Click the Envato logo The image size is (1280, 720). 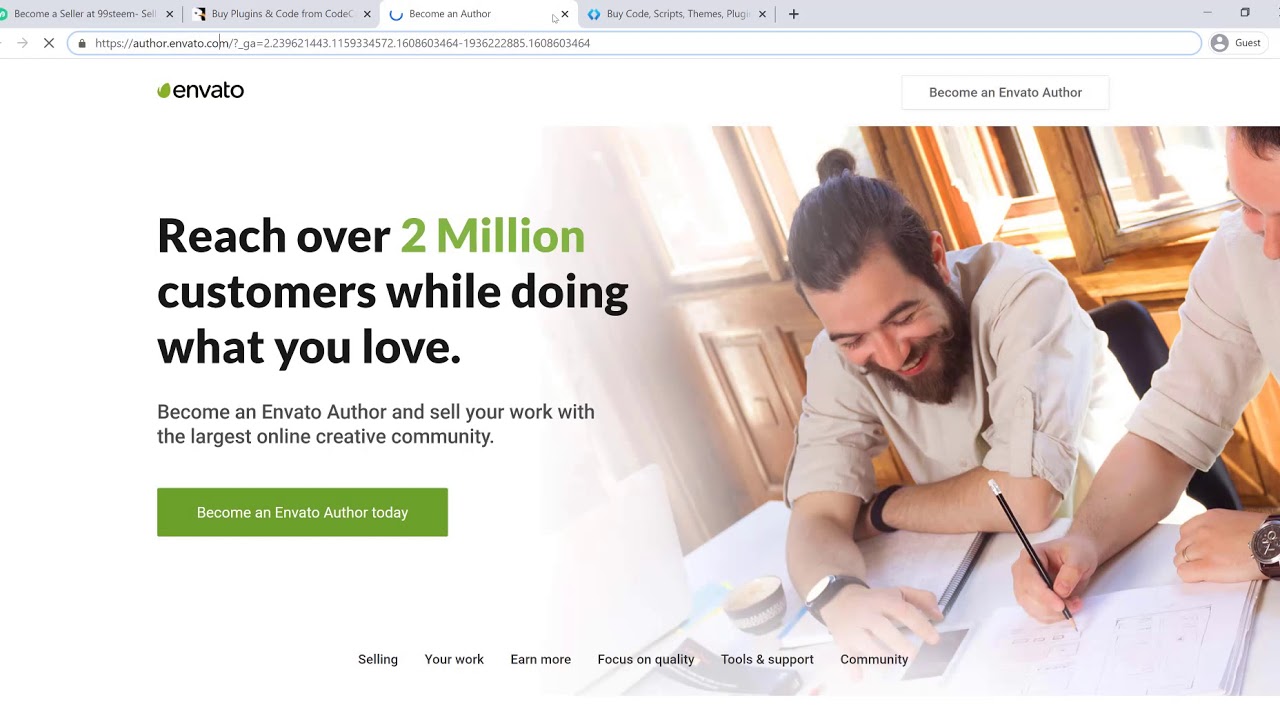pos(200,90)
